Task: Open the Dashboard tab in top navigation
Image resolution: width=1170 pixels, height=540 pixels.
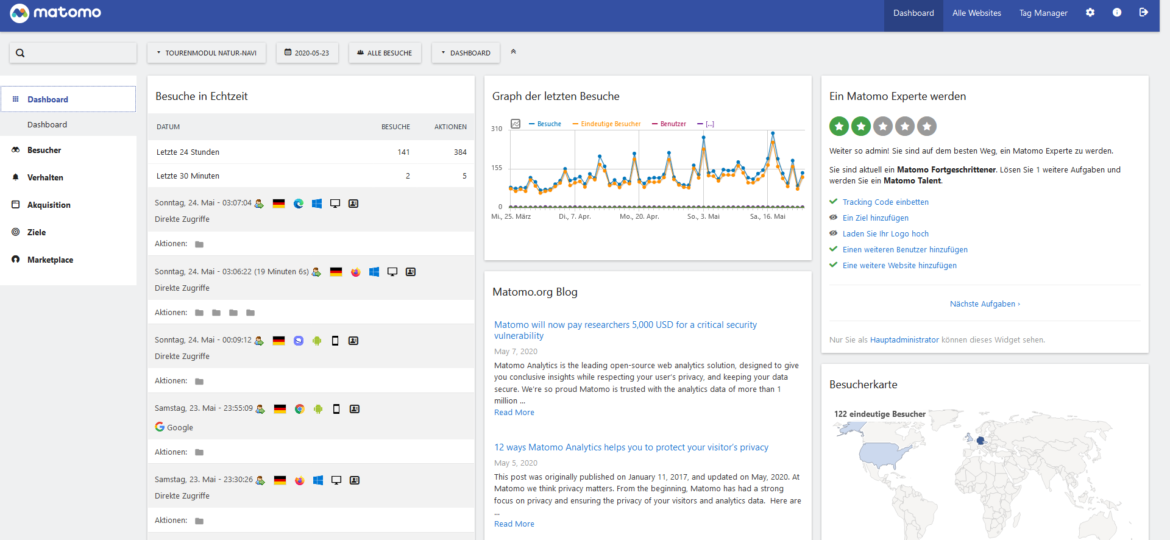Action: pyautogui.click(x=913, y=13)
